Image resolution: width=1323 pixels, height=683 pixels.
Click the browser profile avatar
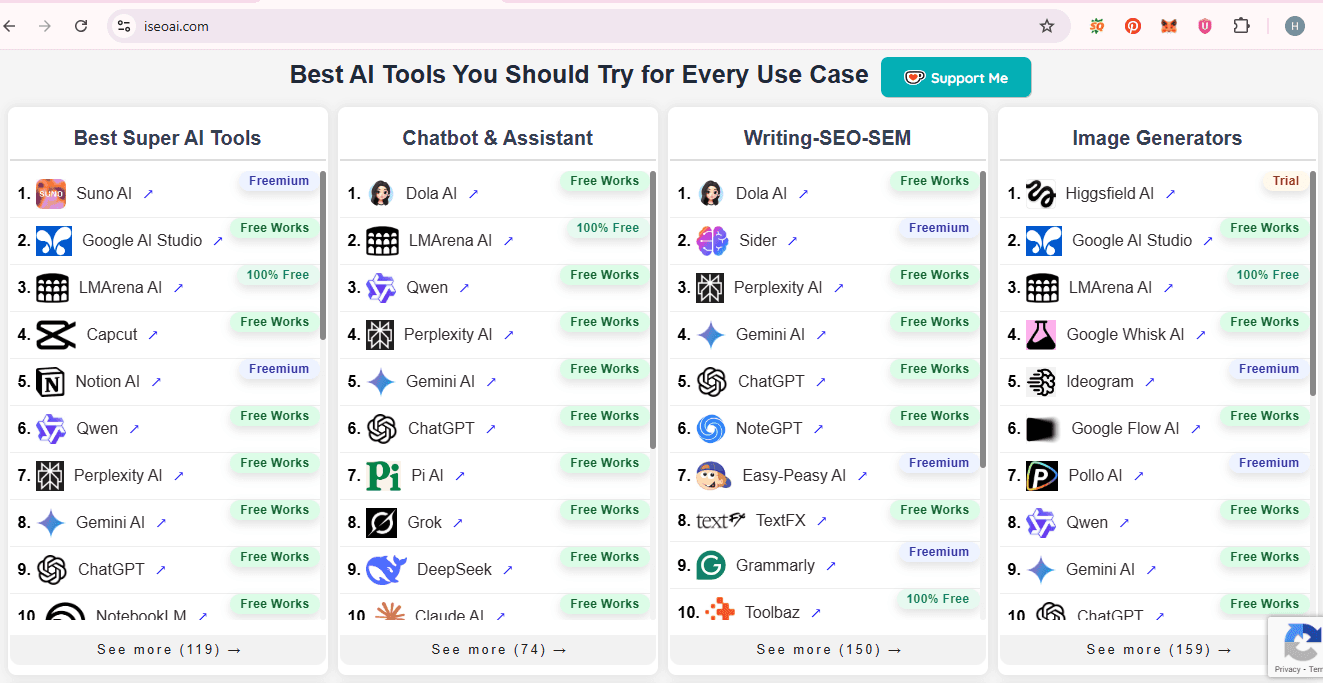coord(1295,26)
